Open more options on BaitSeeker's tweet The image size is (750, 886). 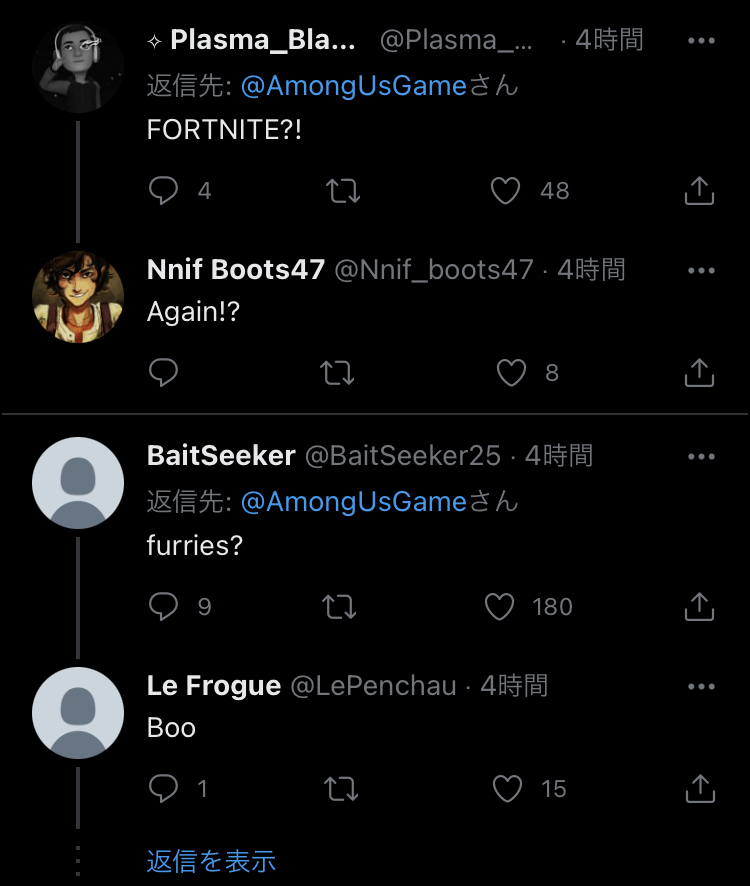(702, 456)
